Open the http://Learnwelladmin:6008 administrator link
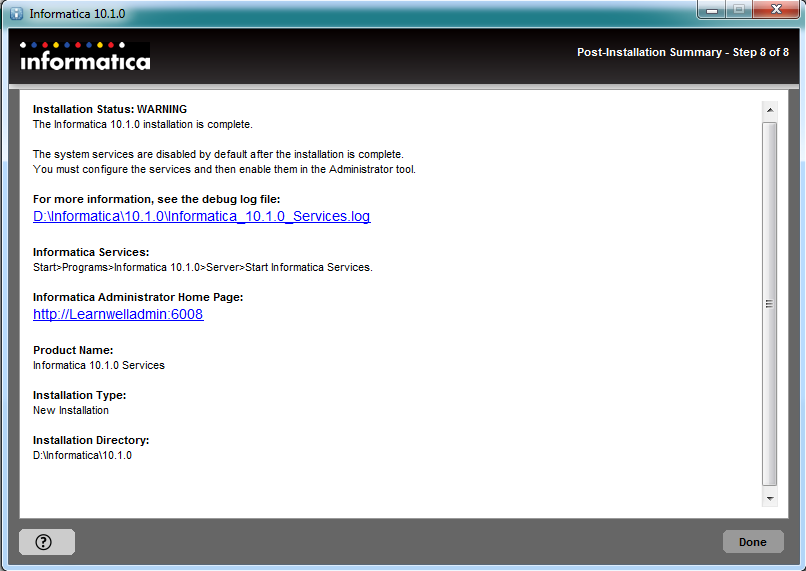806x571 pixels. (x=118, y=314)
